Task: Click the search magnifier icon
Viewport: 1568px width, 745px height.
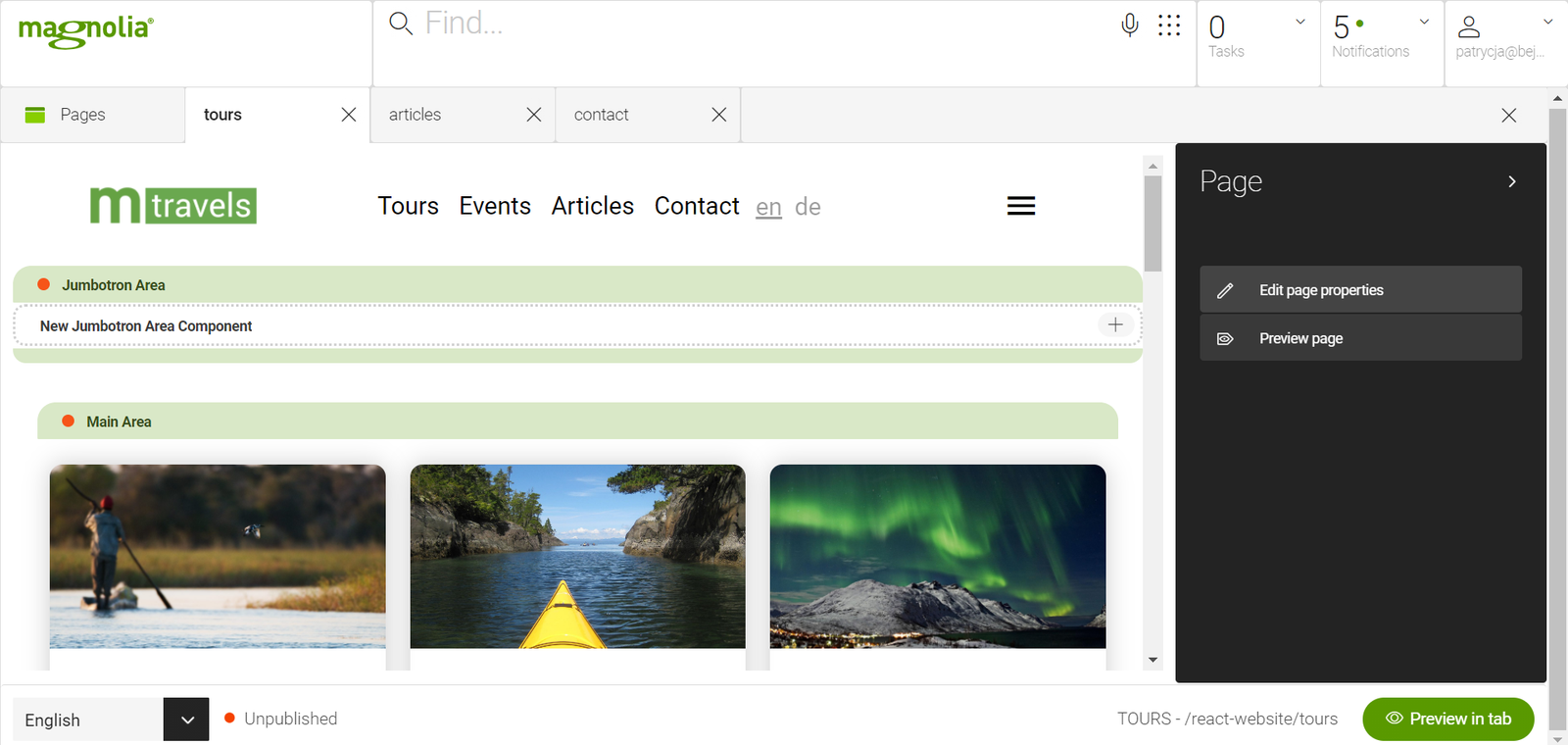Action: tap(401, 23)
